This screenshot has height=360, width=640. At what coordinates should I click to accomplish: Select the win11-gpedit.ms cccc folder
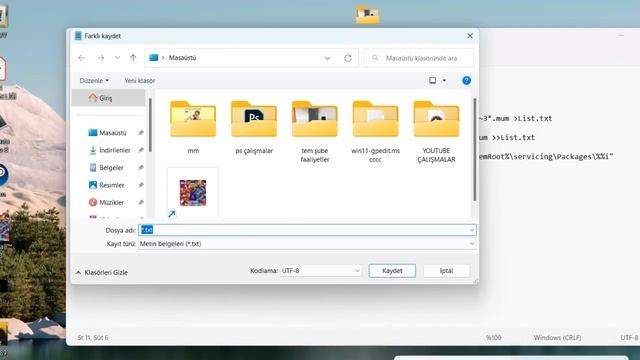376,131
